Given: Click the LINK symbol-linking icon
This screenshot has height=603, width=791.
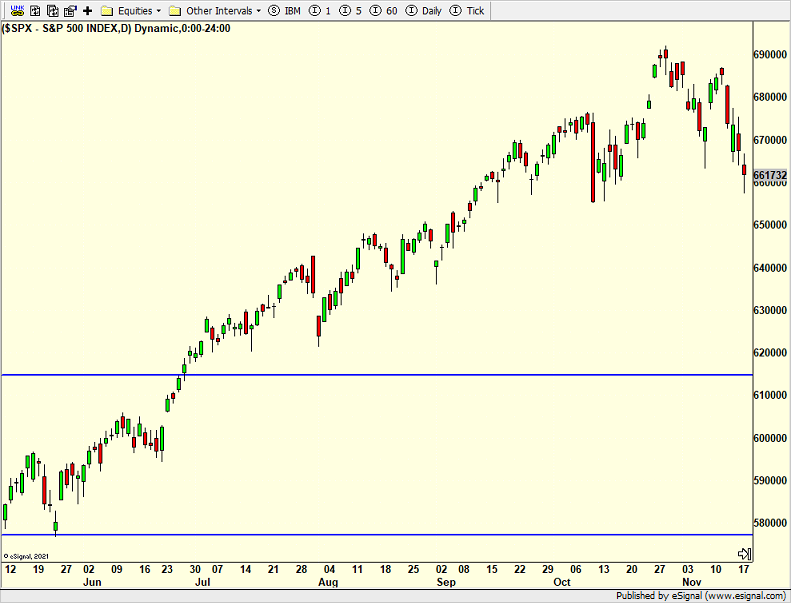Looking at the screenshot, I should point(16,10).
